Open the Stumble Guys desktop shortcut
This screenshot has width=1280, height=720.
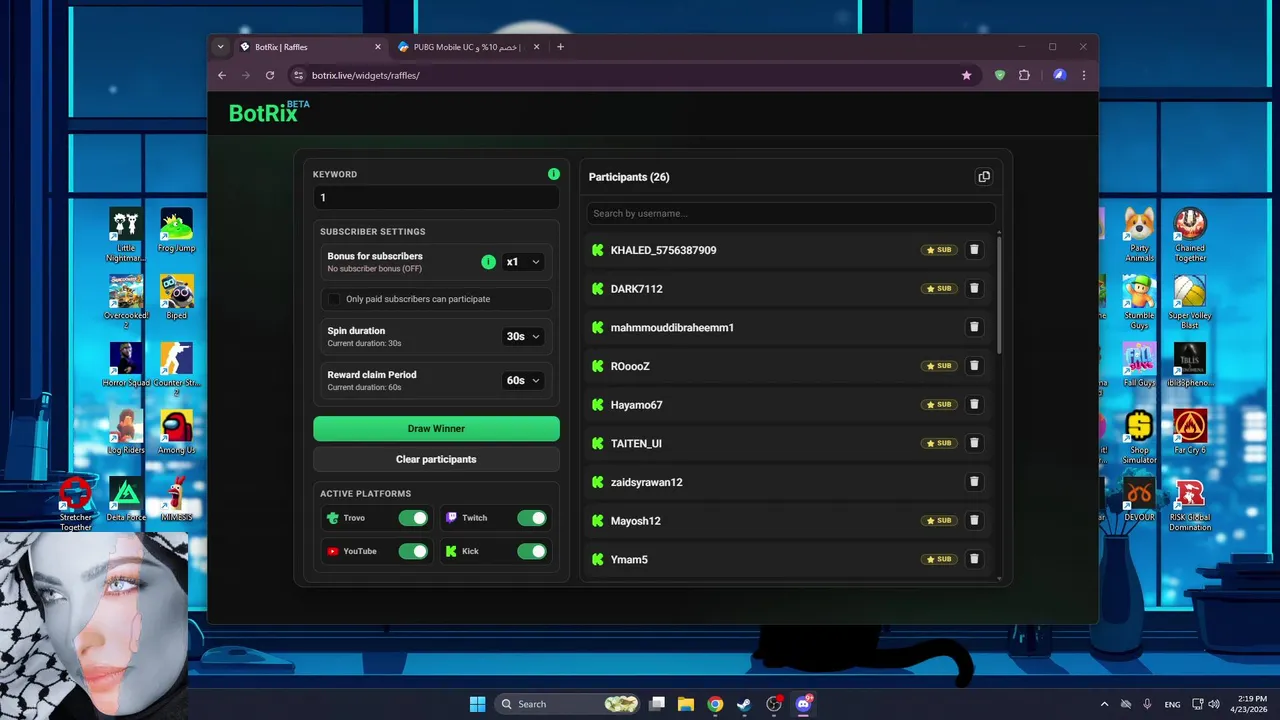1138,302
